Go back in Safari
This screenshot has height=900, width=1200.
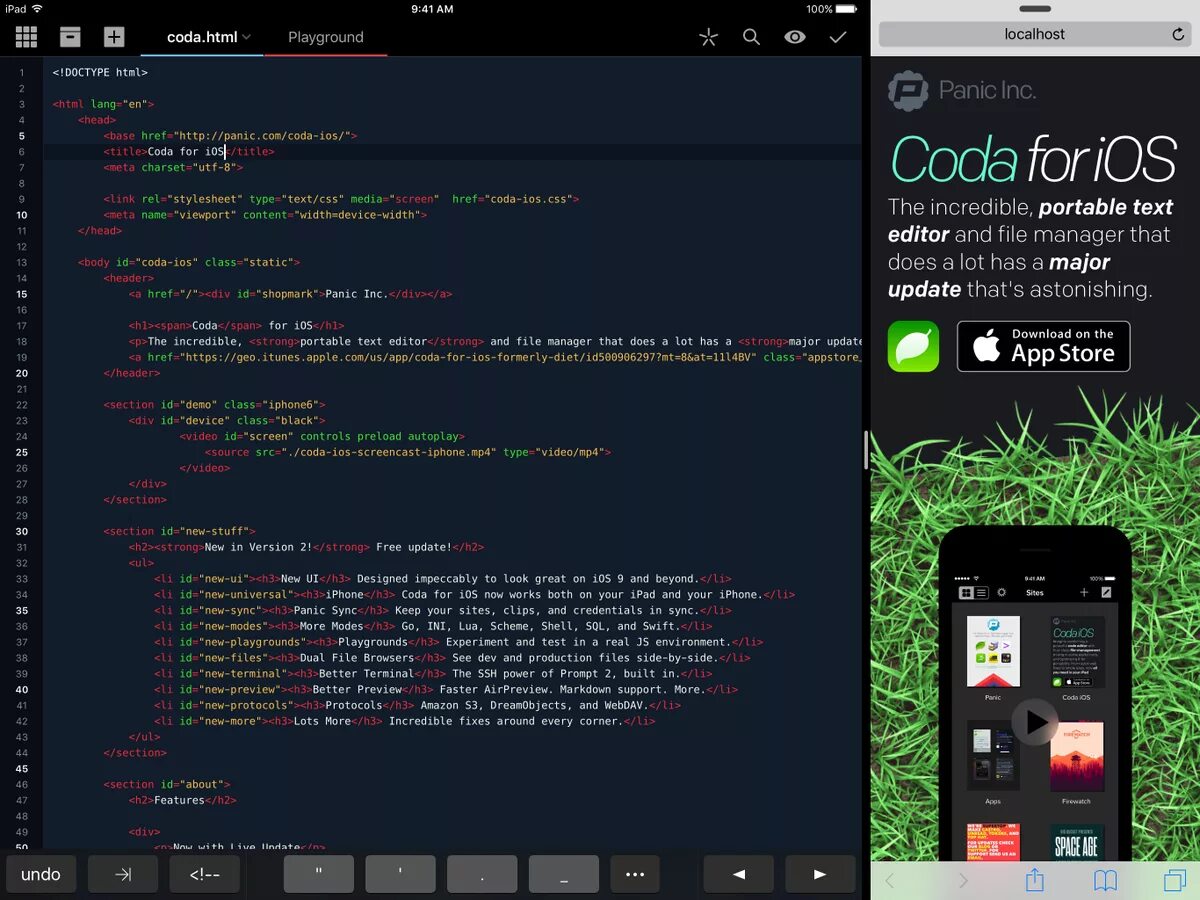click(890, 880)
